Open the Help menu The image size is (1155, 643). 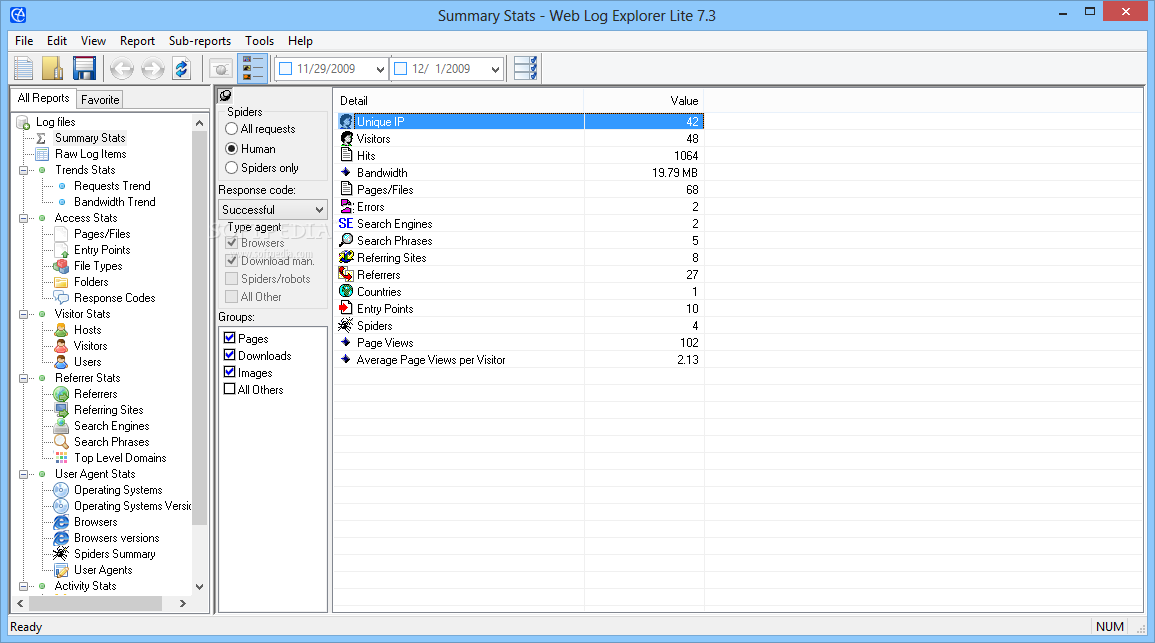[x=300, y=41]
